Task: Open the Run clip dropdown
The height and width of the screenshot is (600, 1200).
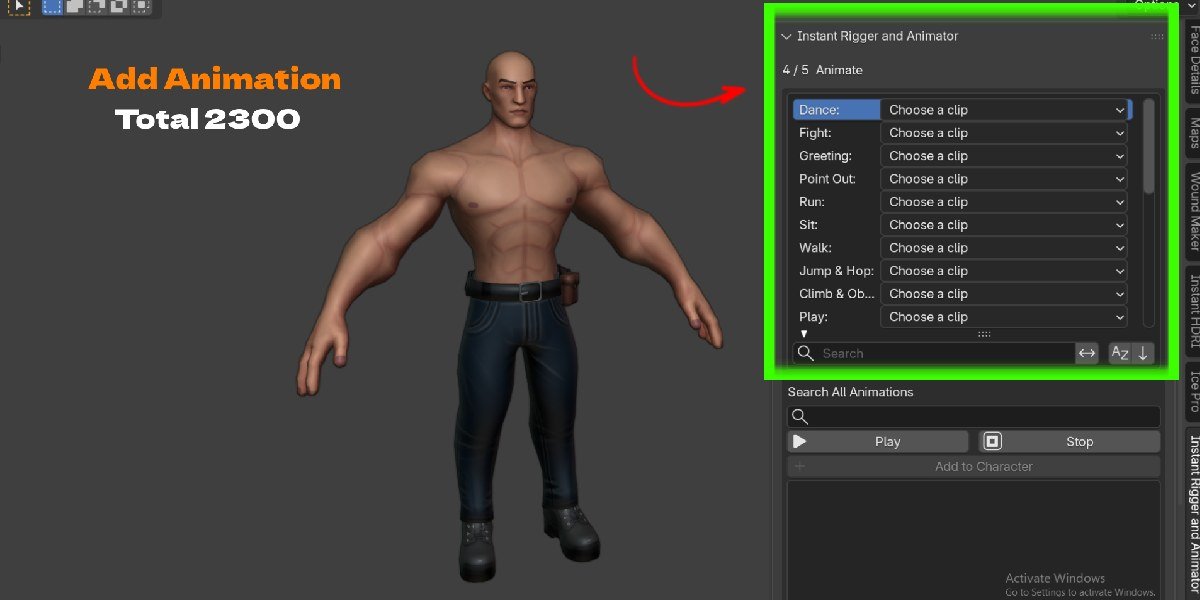Action: click(1004, 202)
